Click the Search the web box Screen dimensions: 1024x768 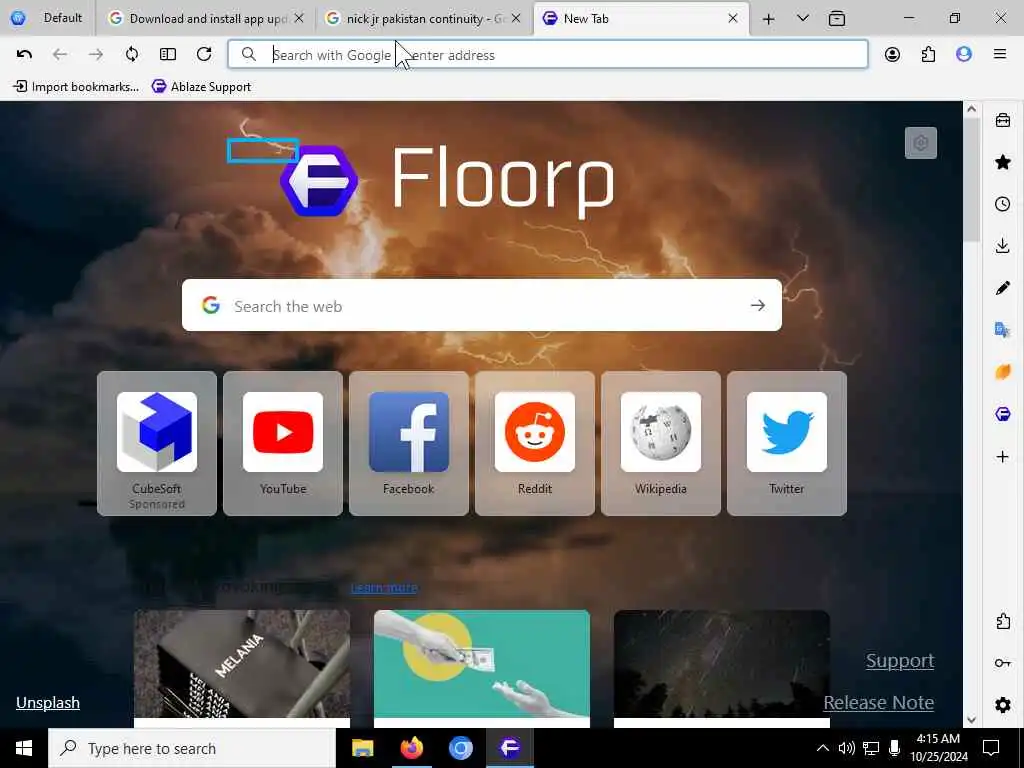(481, 305)
